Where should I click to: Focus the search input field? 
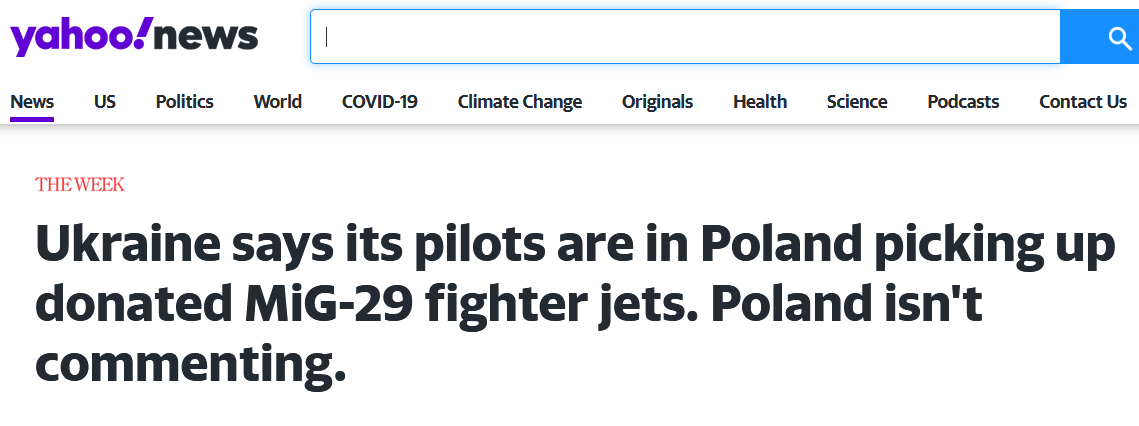pyautogui.click(x=685, y=36)
